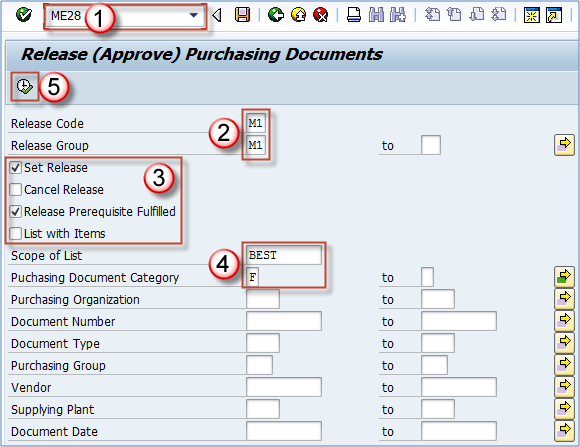Go to Previous Page icon
The width and height of the screenshot is (580, 447).
coord(454,15)
